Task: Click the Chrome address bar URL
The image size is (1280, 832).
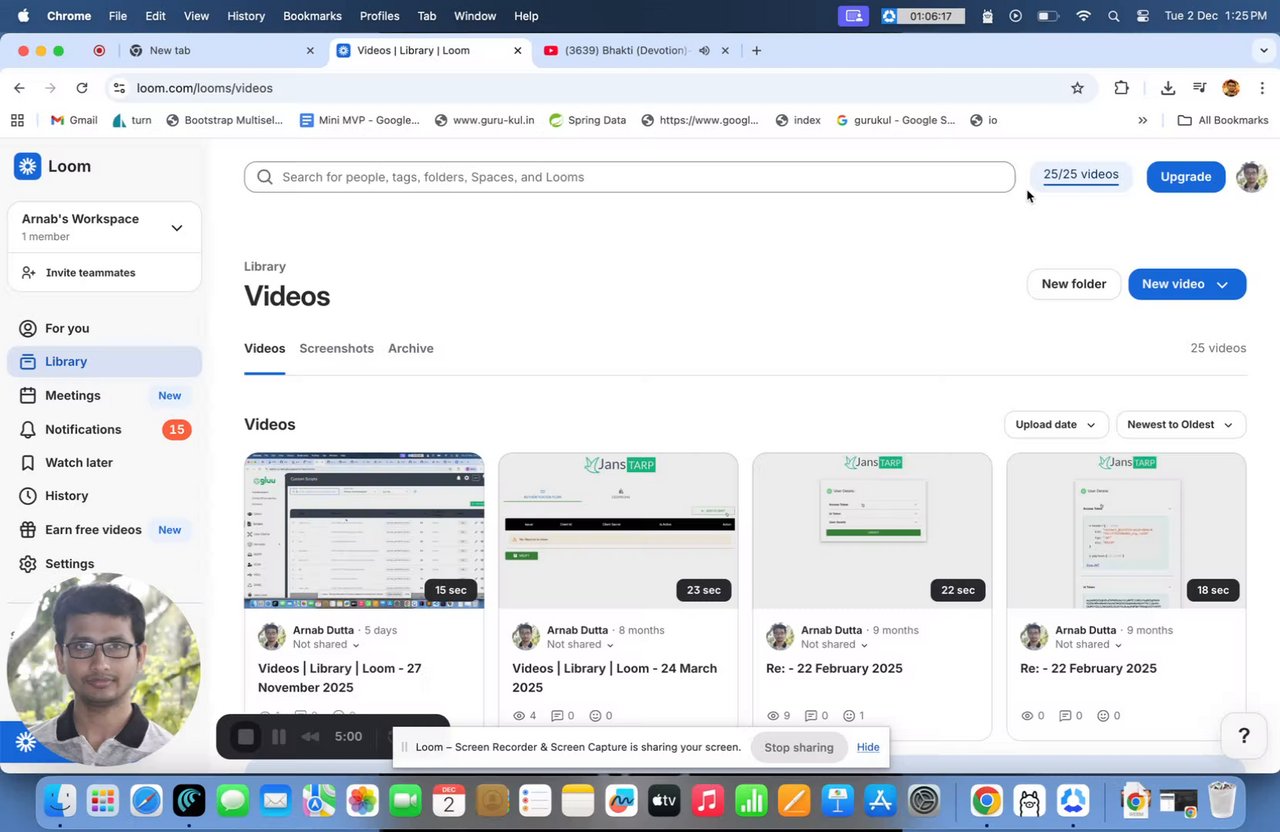Action: (x=205, y=88)
